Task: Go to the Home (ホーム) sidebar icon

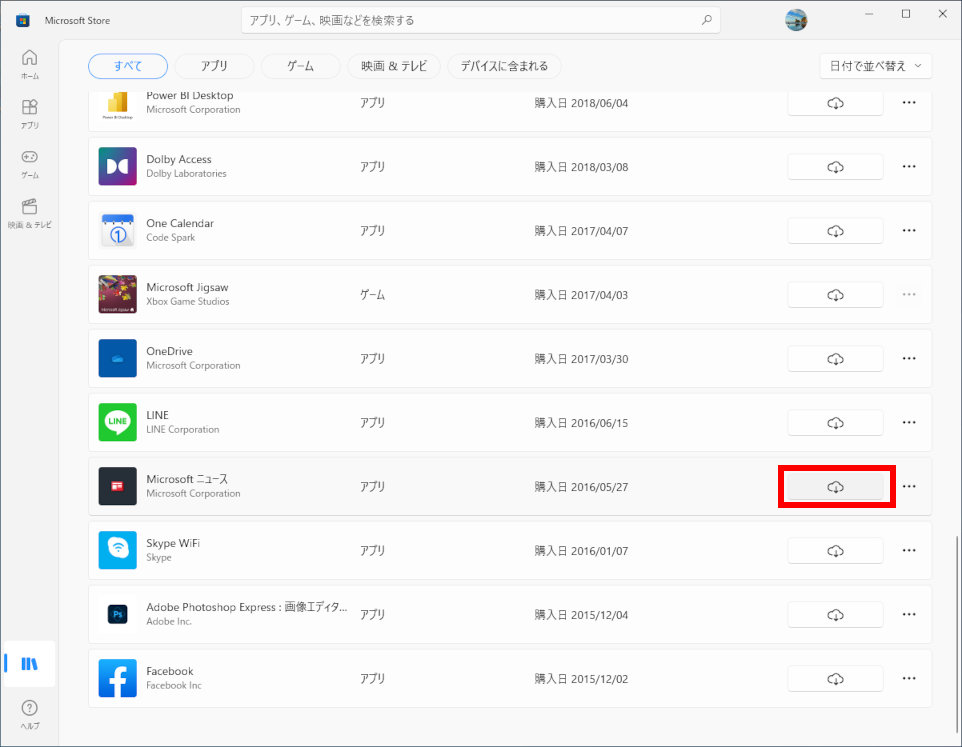Action: (29, 64)
